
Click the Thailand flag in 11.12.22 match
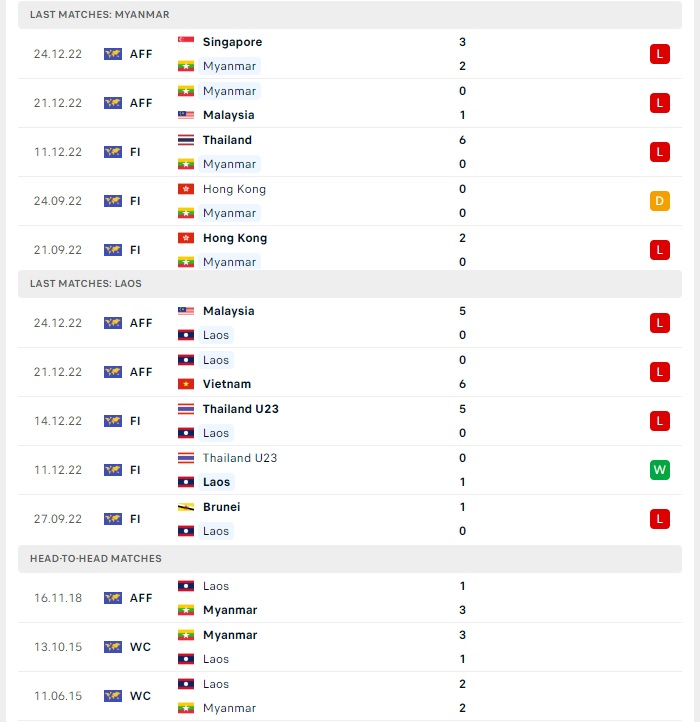coord(186,140)
